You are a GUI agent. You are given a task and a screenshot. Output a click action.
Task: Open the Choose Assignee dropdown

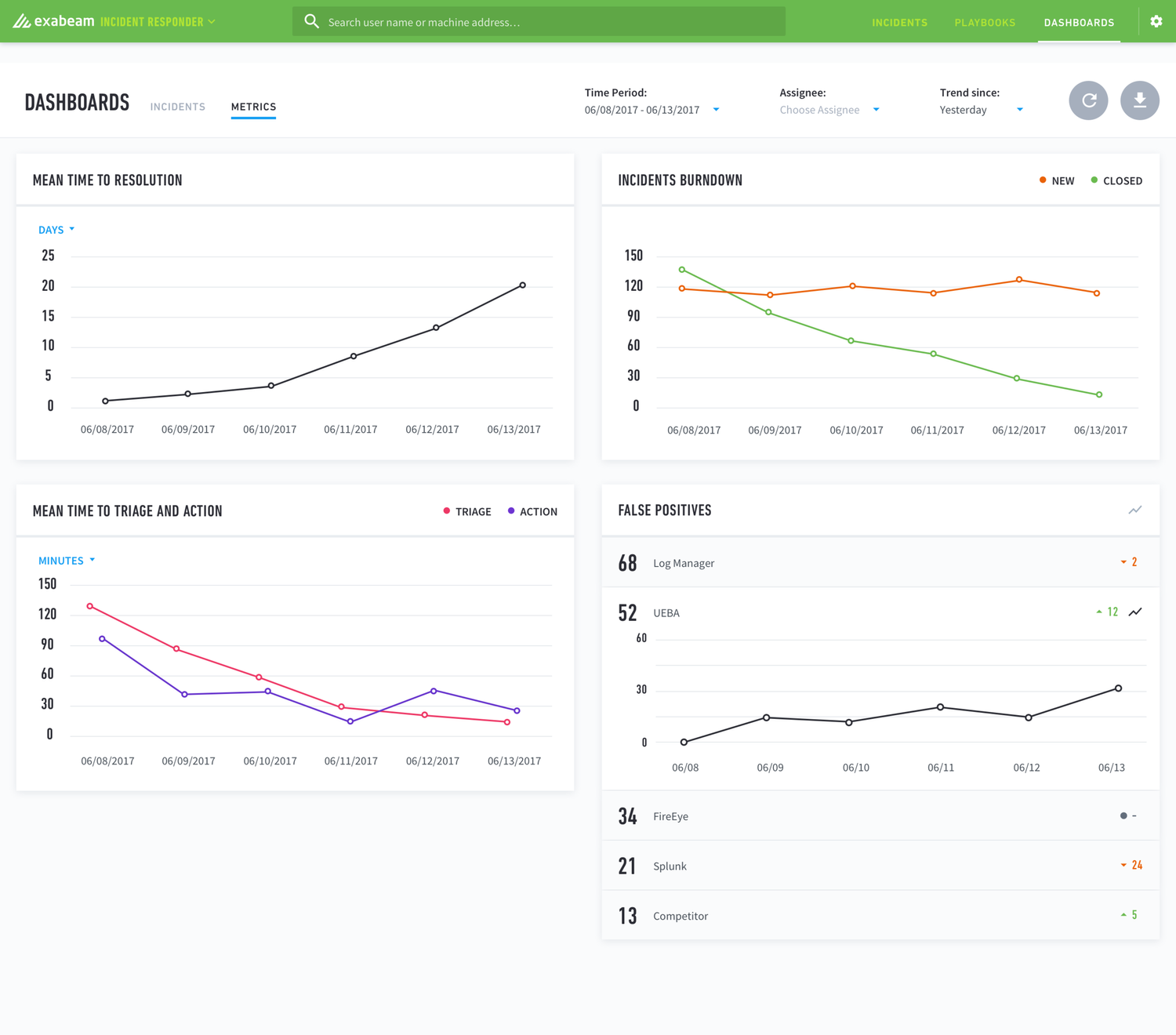coord(829,110)
